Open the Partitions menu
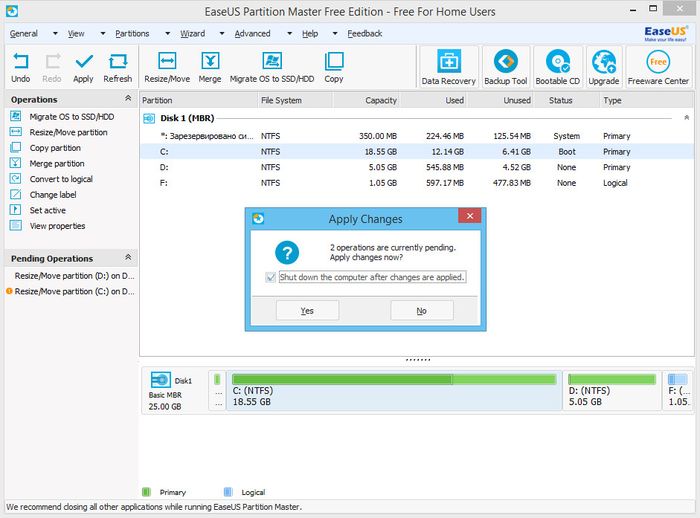This screenshot has width=700, height=518. (x=132, y=33)
